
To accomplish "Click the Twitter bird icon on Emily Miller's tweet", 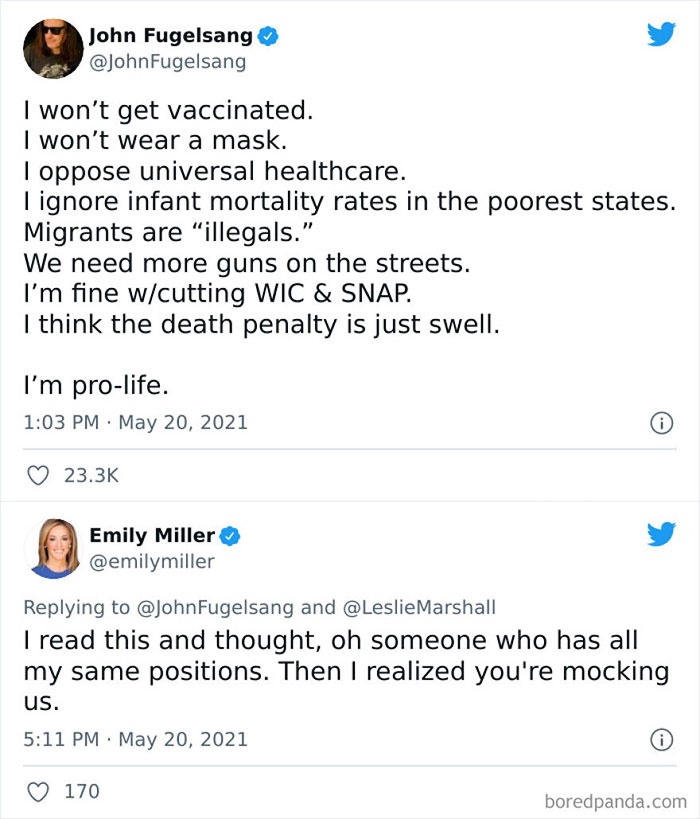I will tap(661, 535).
